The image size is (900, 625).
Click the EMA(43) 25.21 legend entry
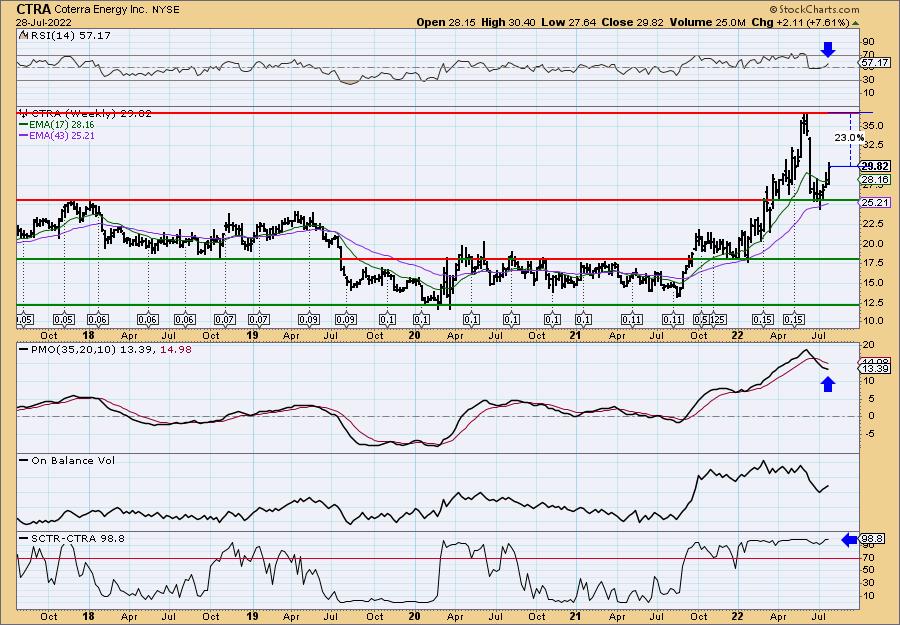point(57,135)
